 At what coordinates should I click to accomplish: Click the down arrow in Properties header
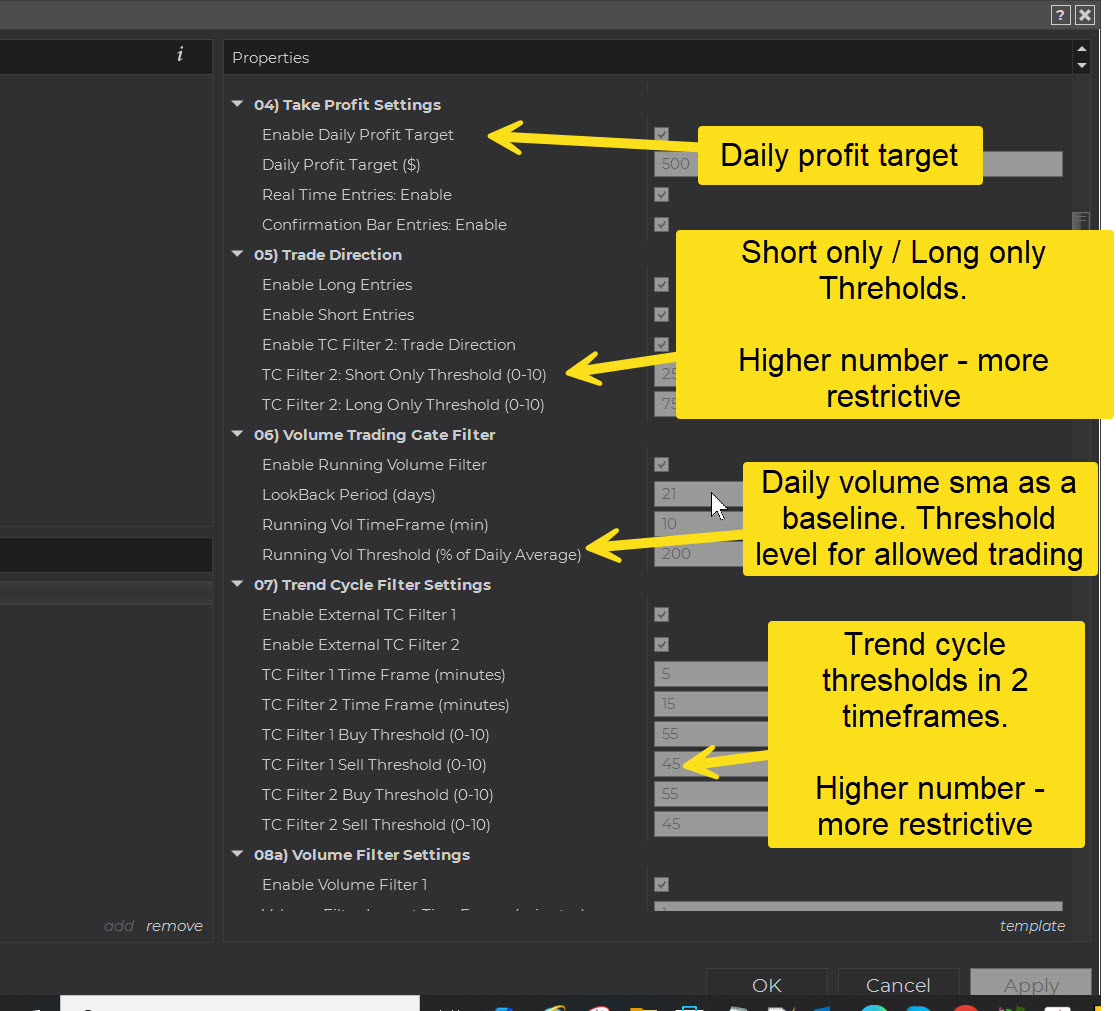pyautogui.click(x=1081, y=66)
